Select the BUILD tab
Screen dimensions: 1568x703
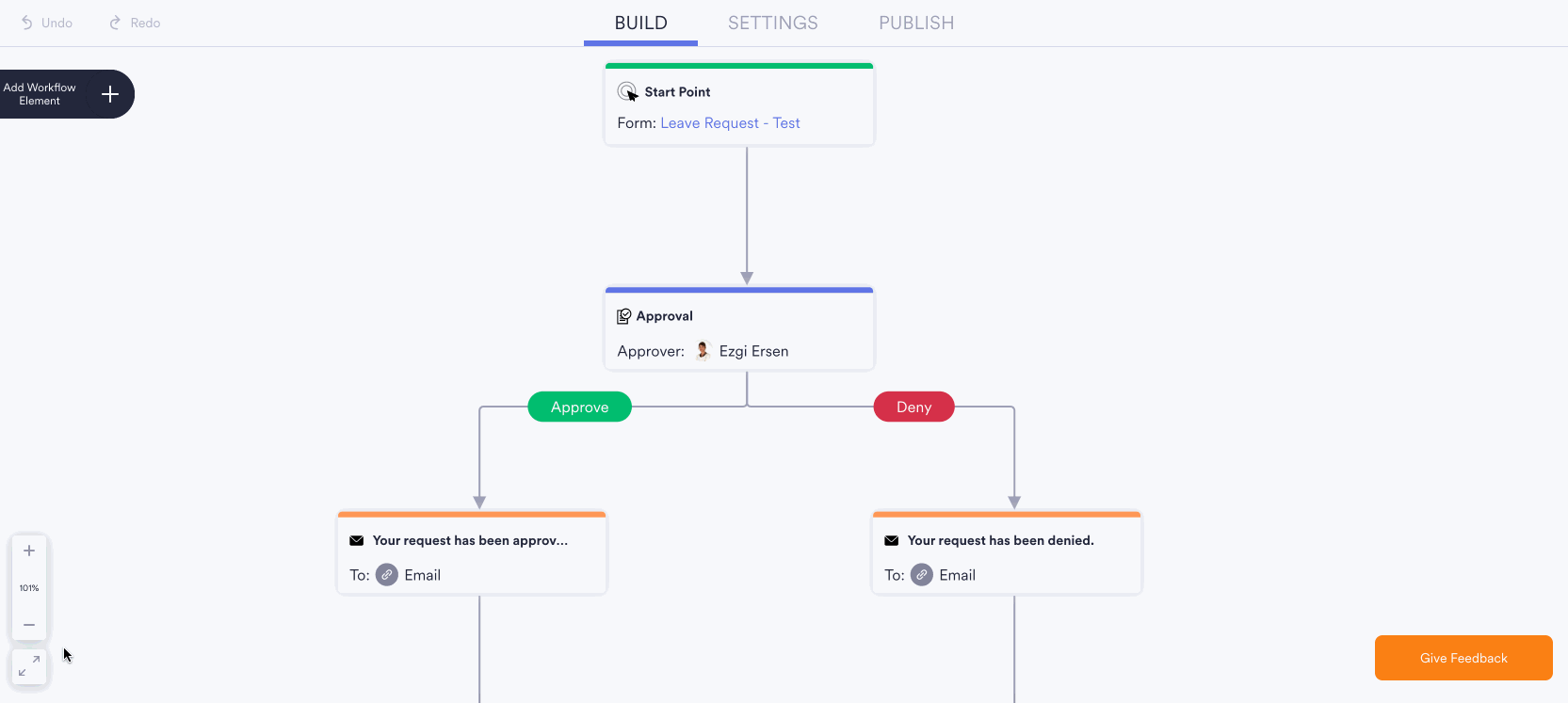(640, 23)
